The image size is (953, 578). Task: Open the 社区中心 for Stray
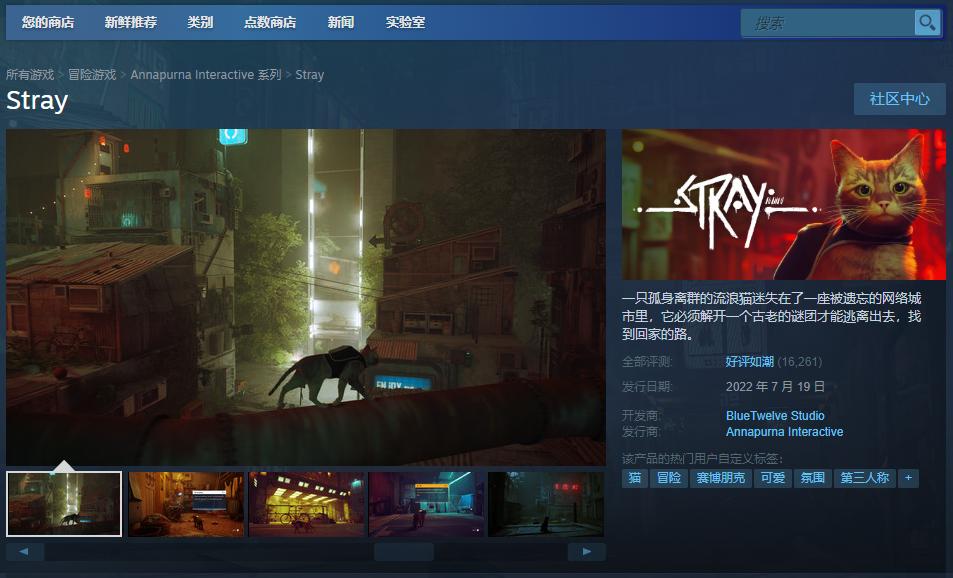[898, 99]
